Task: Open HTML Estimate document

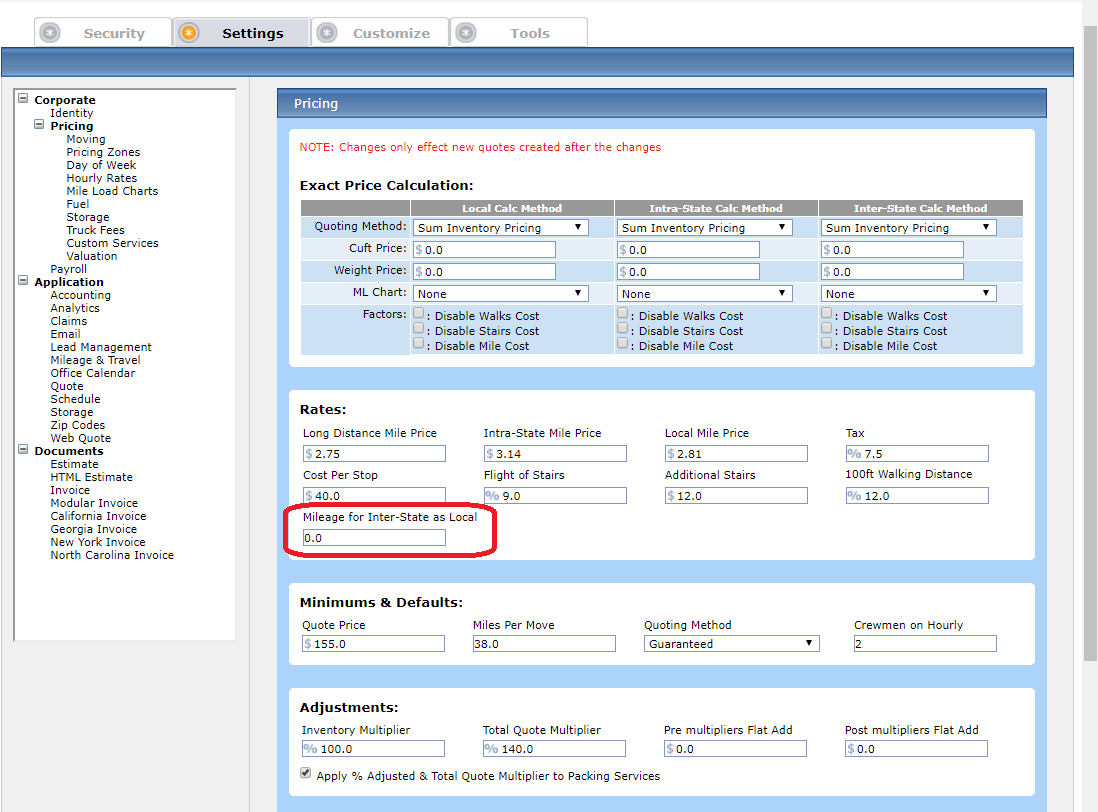Action: [x=91, y=477]
